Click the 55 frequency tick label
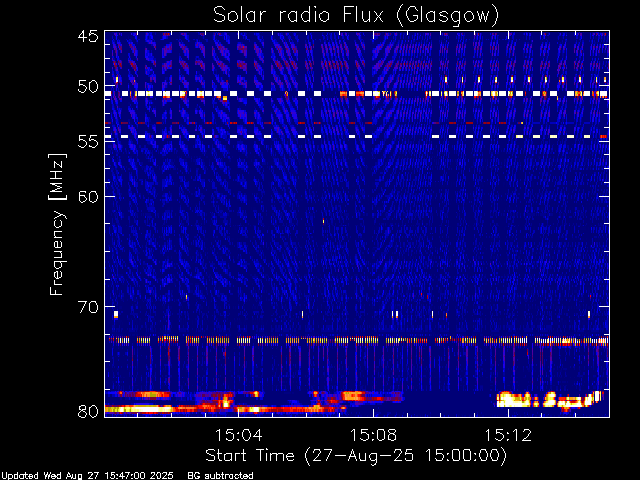This screenshot has height=480, width=640. 88,141
